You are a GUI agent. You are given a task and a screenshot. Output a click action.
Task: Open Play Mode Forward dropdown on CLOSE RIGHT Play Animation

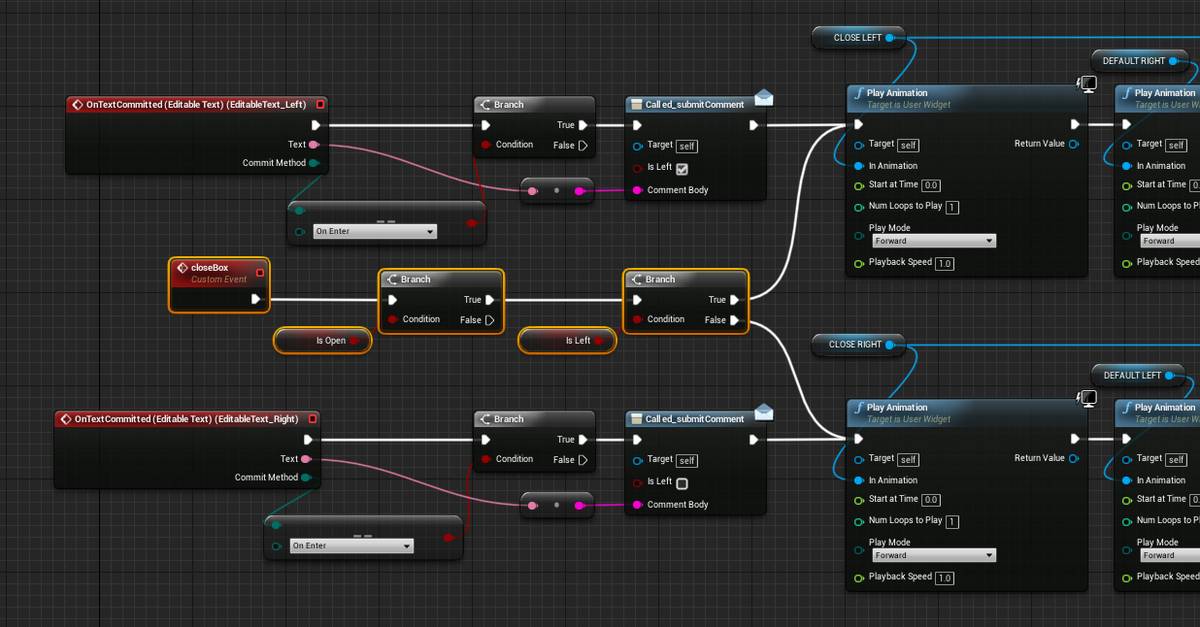[933, 555]
